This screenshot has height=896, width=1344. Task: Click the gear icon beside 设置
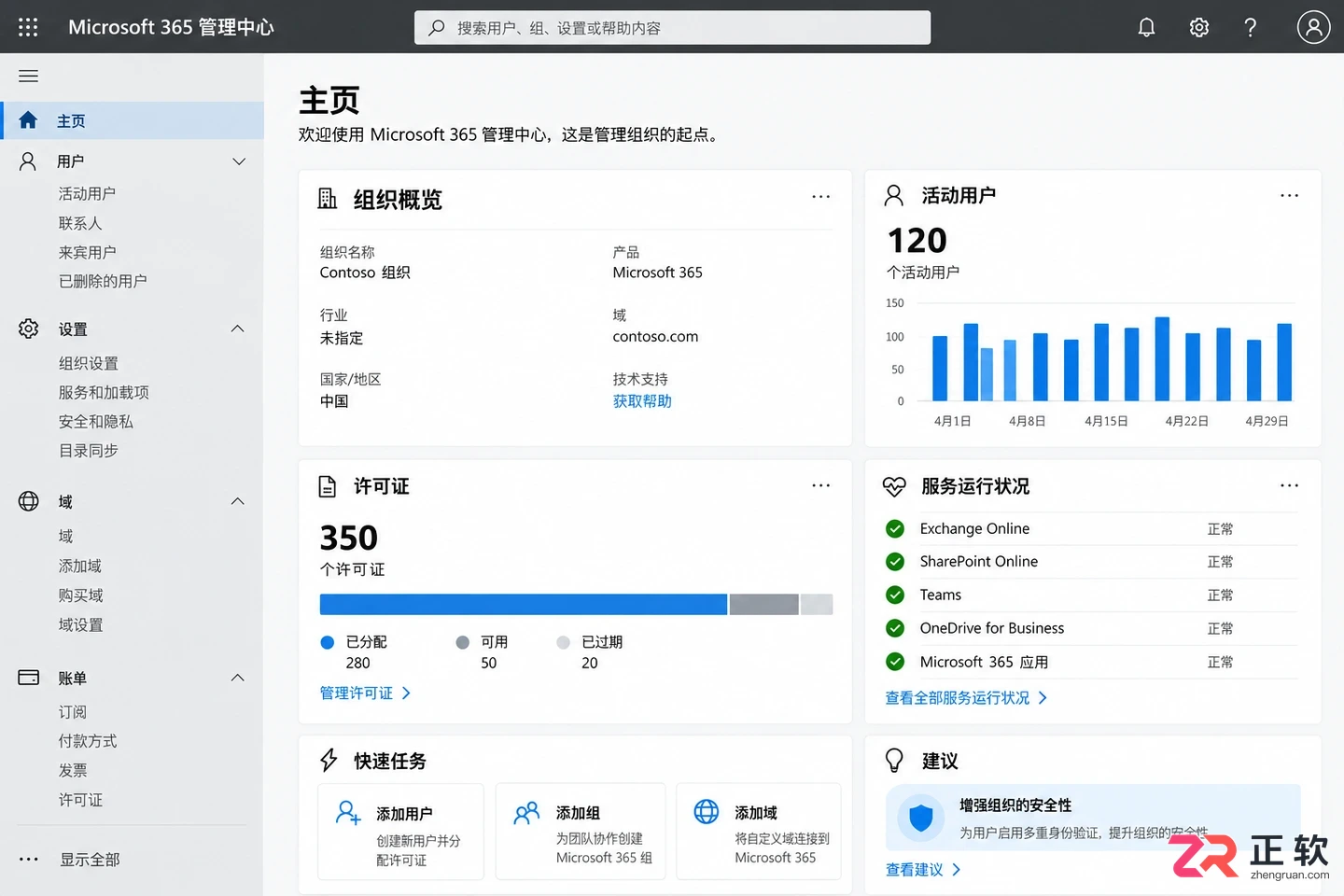click(x=29, y=329)
